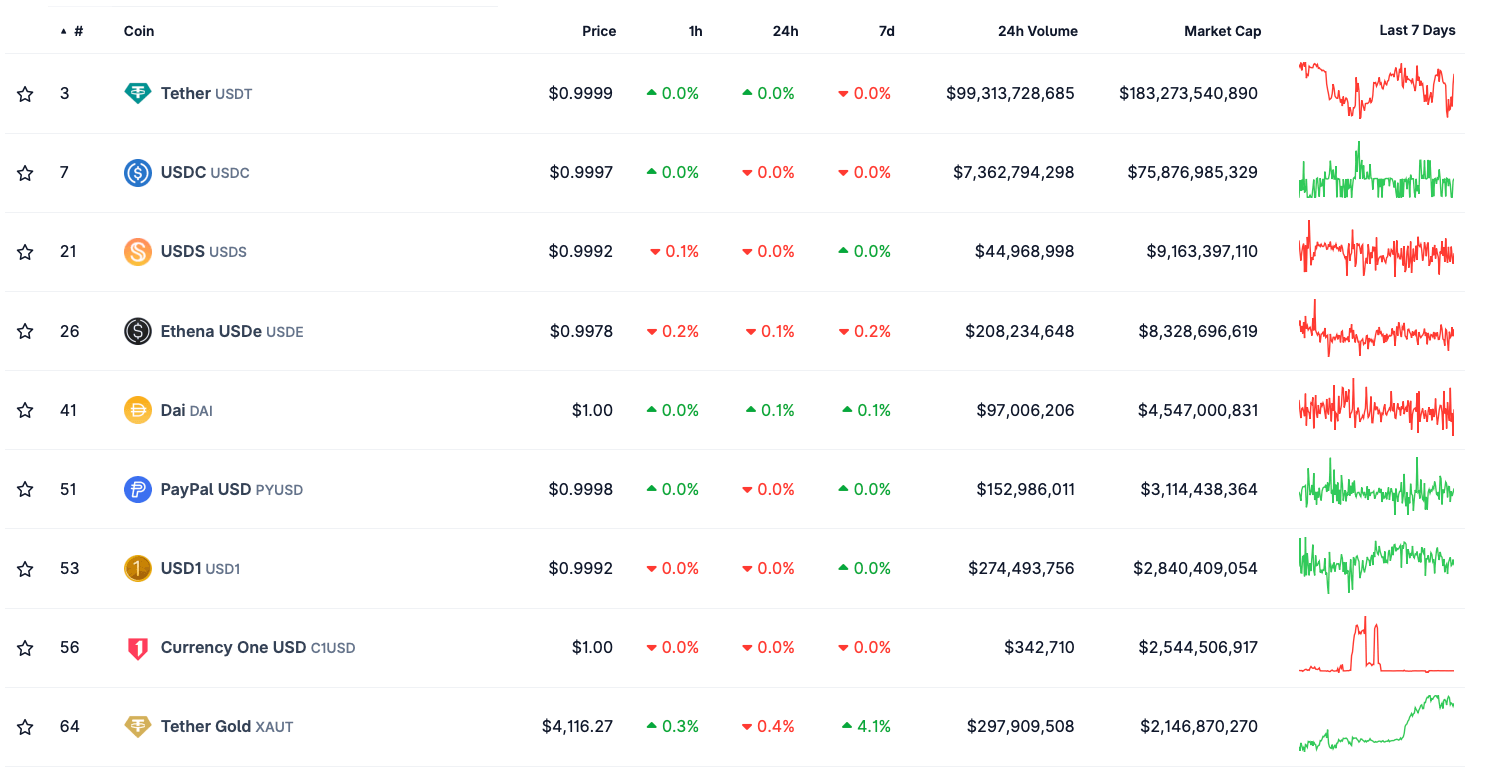Sort by the Price column header
This screenshot has height=769, width=1494.
tap(599, 31)
